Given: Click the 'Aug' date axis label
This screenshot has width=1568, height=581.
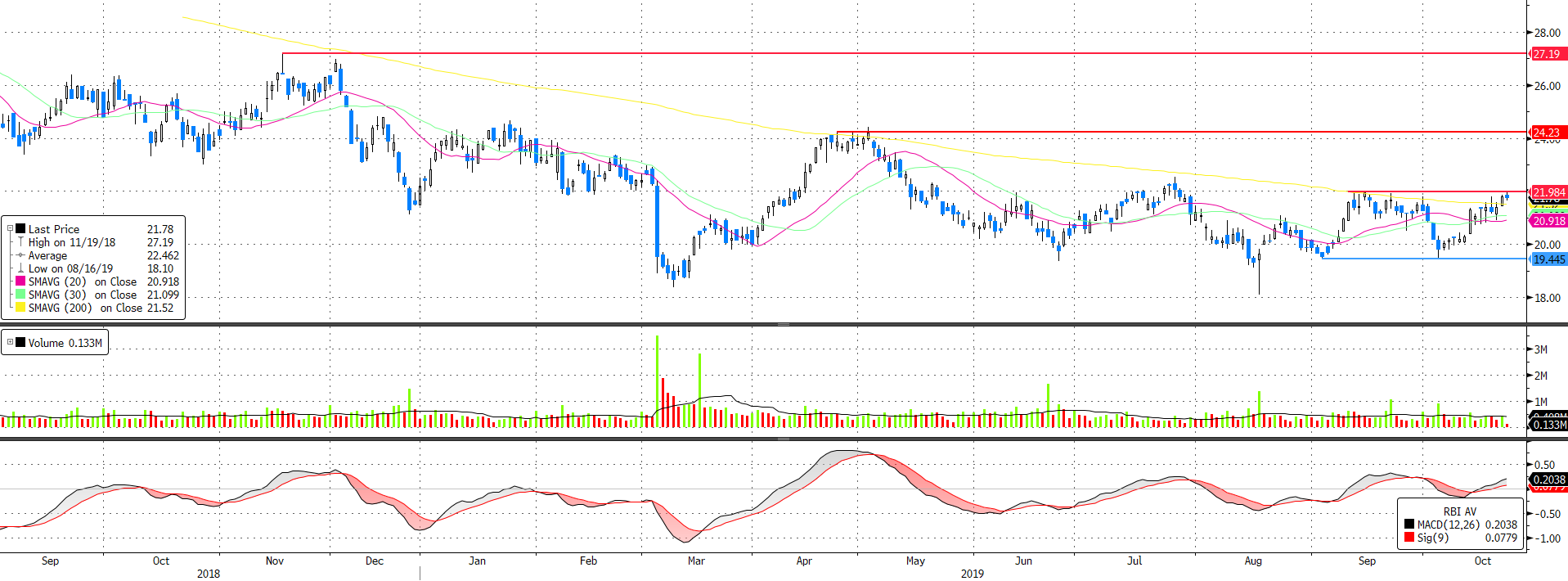Looking at the screenshot, I should (x=1253, y=561).
